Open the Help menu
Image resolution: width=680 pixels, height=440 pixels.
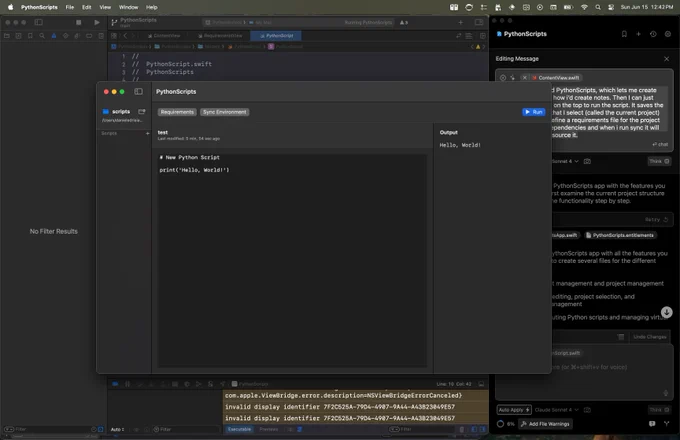(x=151, y=7)
